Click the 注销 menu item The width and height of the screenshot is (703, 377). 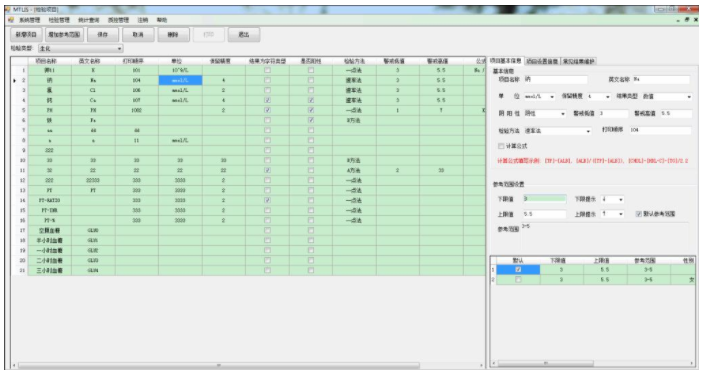tap(143, 20)
